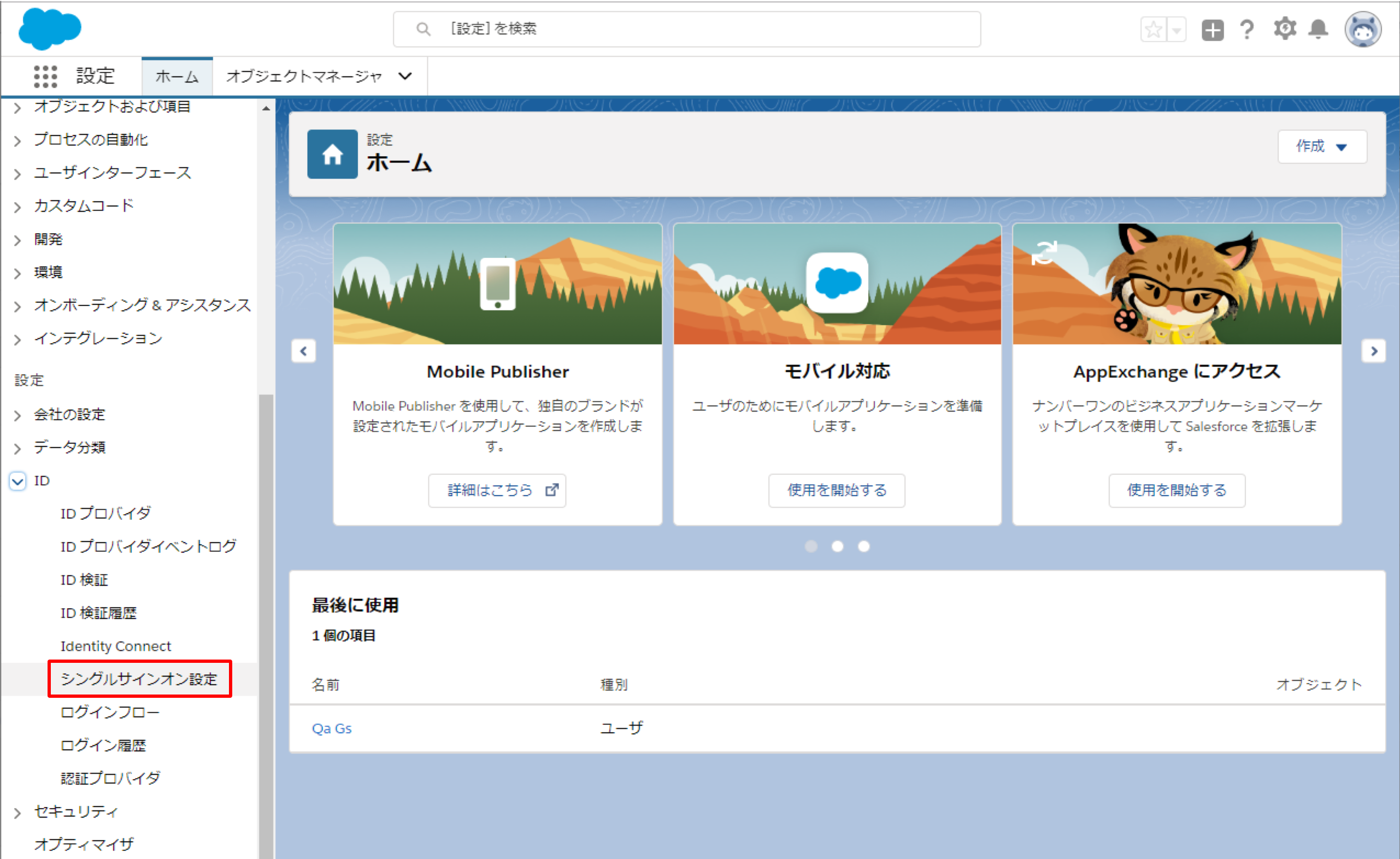Open the user profile avatar

click(1363, 30)
